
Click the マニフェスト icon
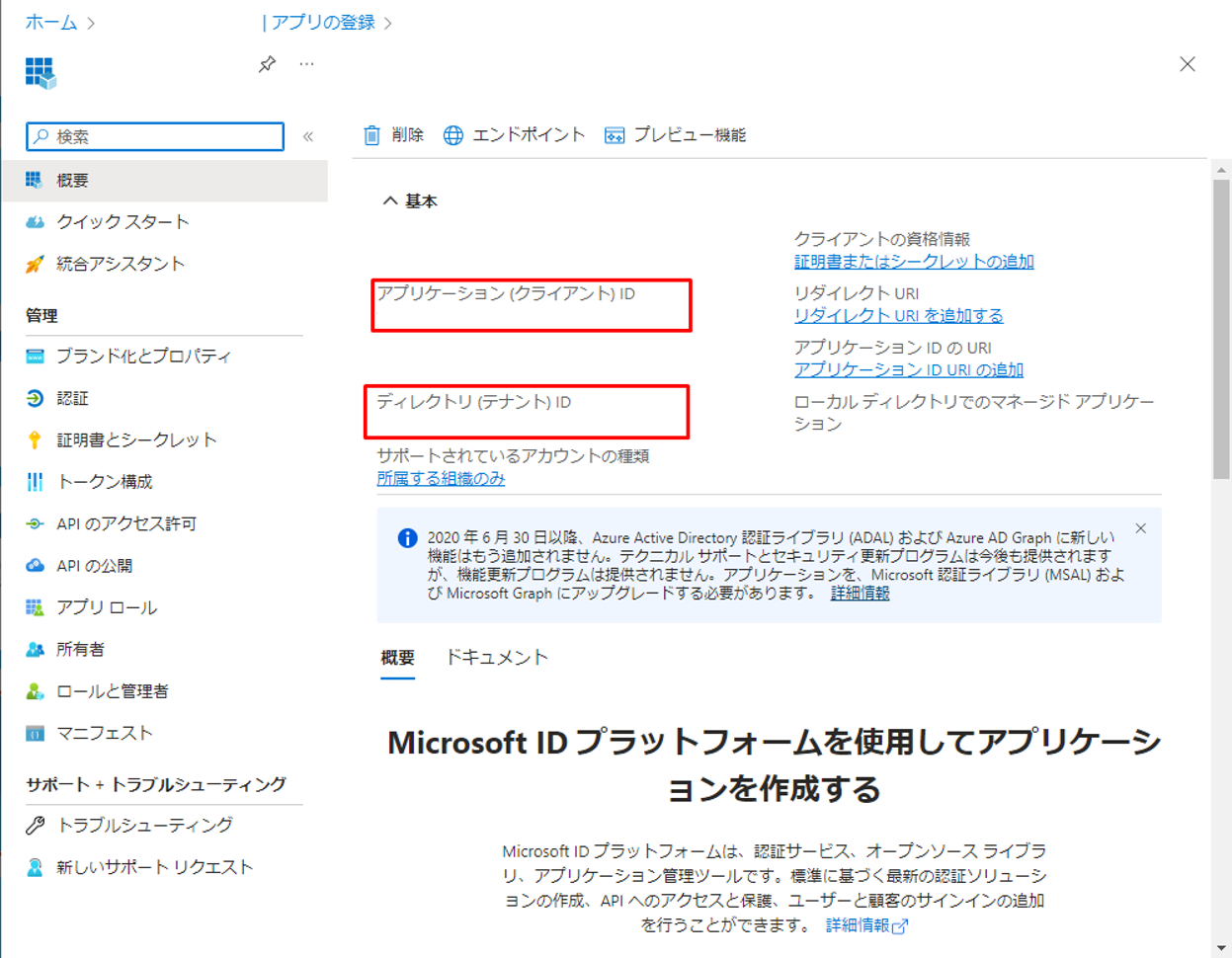coord(35,733)
